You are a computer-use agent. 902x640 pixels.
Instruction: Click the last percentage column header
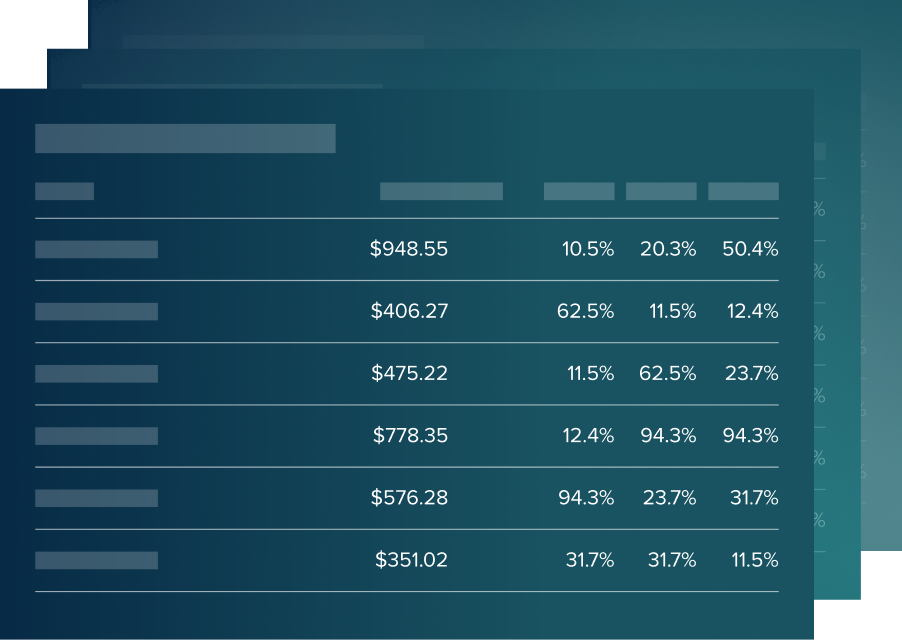pos(743,191)
